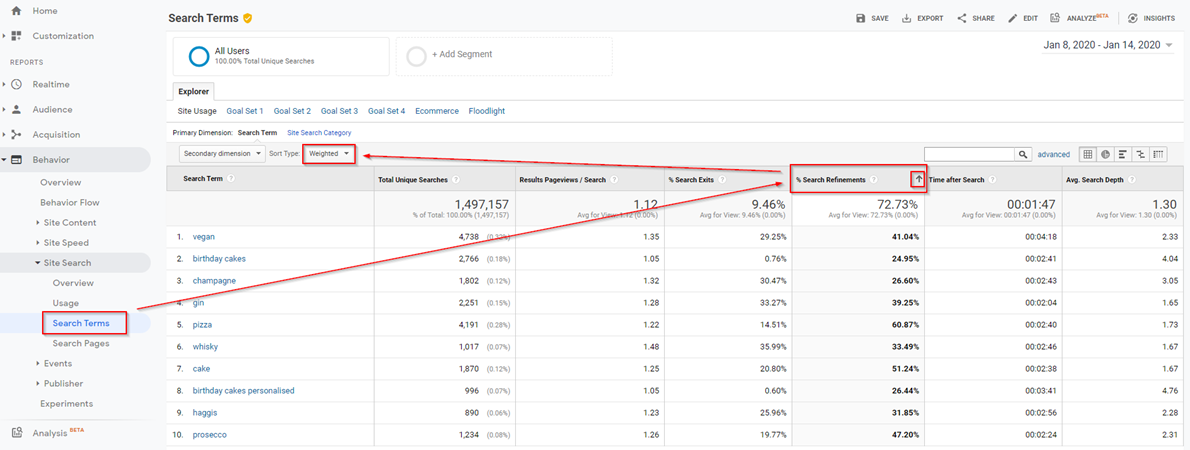Expand the Publisher subsection
The width and height of the screenshot is (1190, 450).
(38, 383)
